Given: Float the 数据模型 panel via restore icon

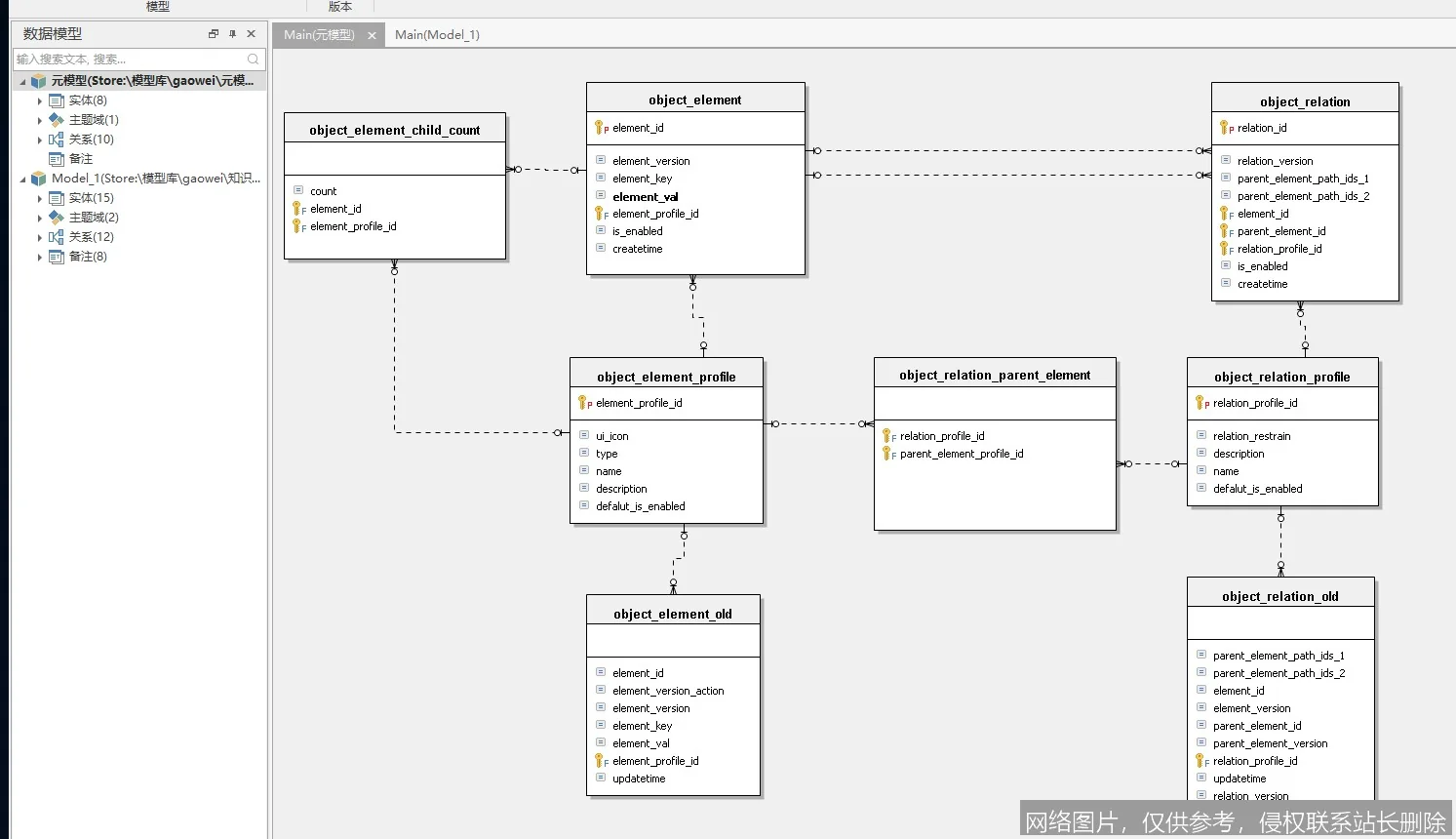Looking at the screenshot, I should [214, 34].
